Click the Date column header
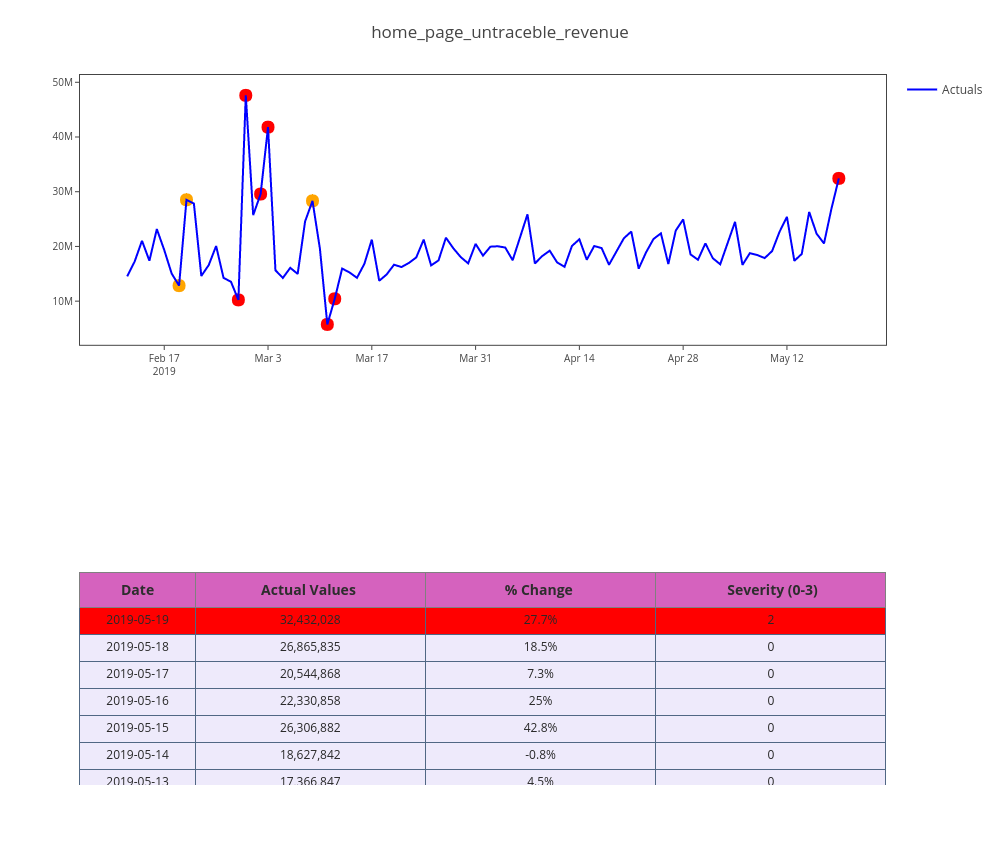Image resolution: width=1000 pixels, height=865 pixels. point(137,590)
